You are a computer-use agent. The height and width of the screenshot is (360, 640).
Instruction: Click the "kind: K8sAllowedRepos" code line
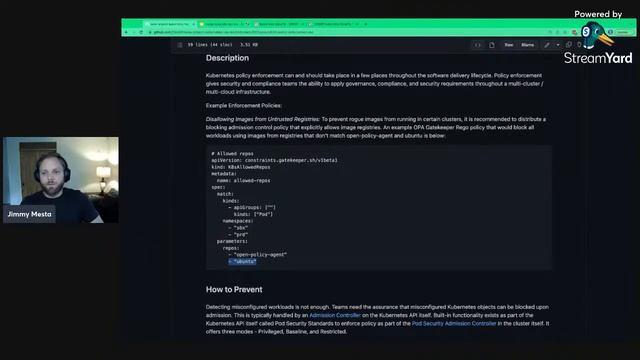(240, 167)
